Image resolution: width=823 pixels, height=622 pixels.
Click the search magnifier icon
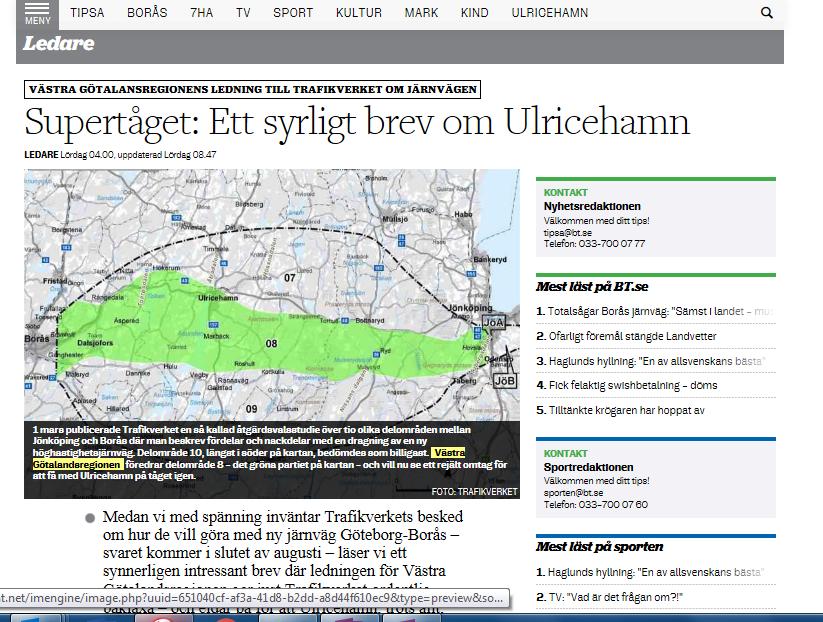766,13
